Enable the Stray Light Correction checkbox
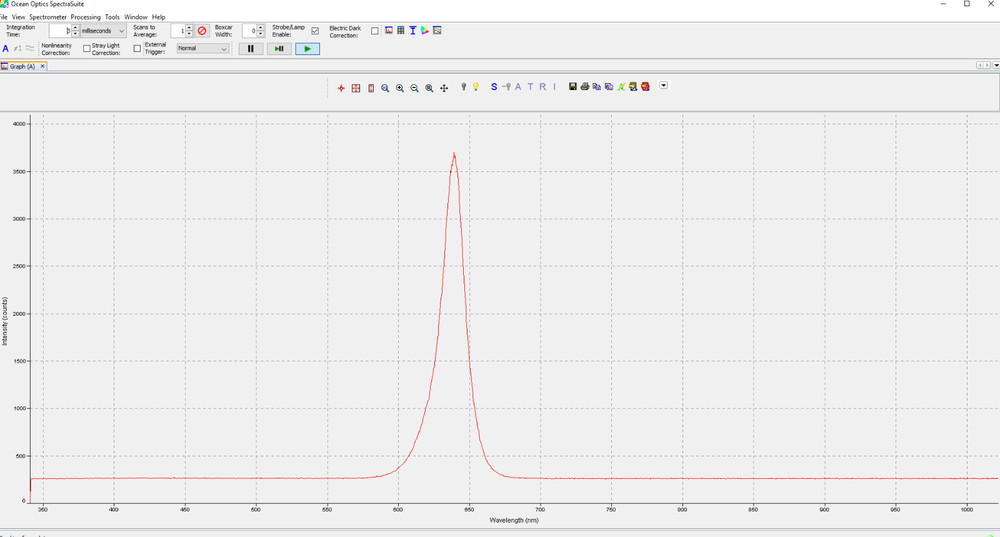This screenshot has height=537, width=1000. [87, 48]
